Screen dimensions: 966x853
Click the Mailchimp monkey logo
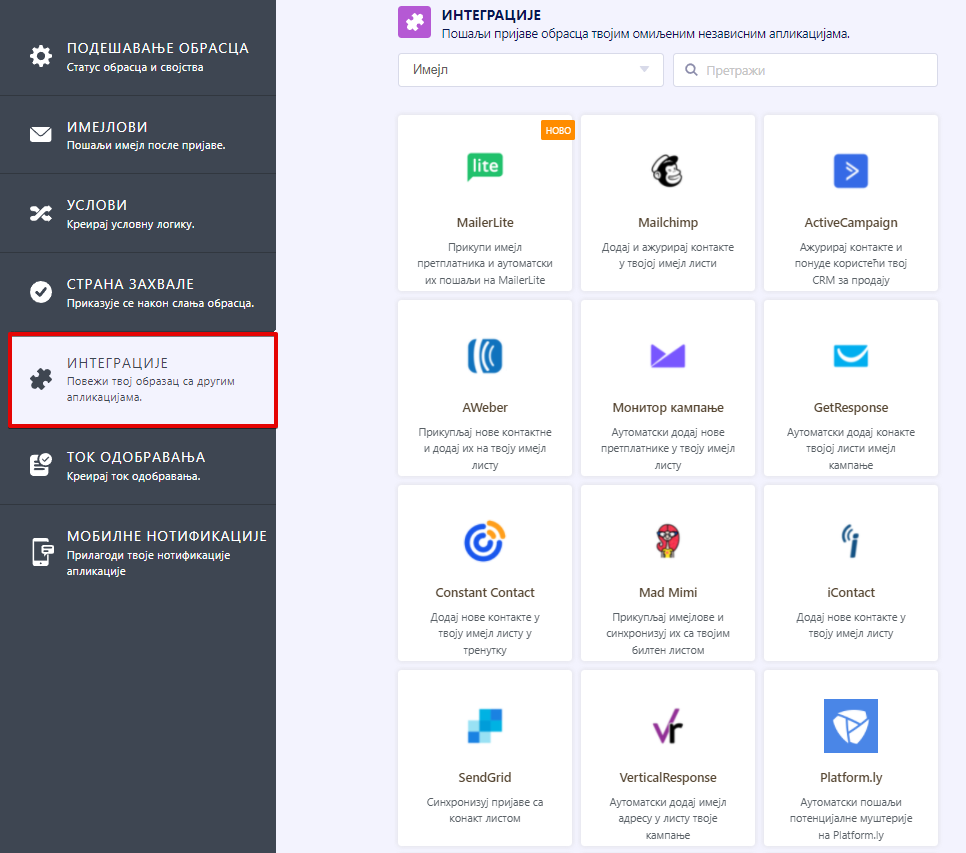coord(667,171)
